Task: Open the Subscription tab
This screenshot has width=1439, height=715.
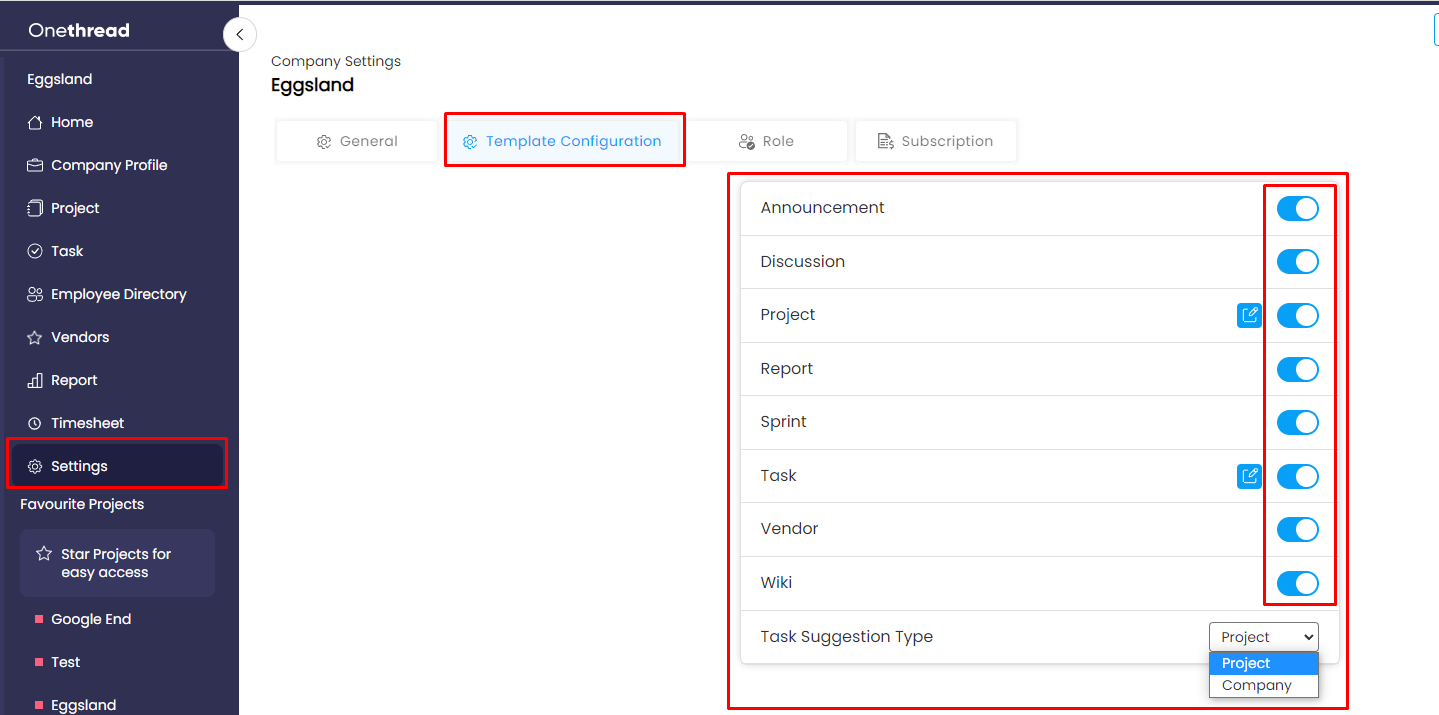Action: (x=935, y=142)
